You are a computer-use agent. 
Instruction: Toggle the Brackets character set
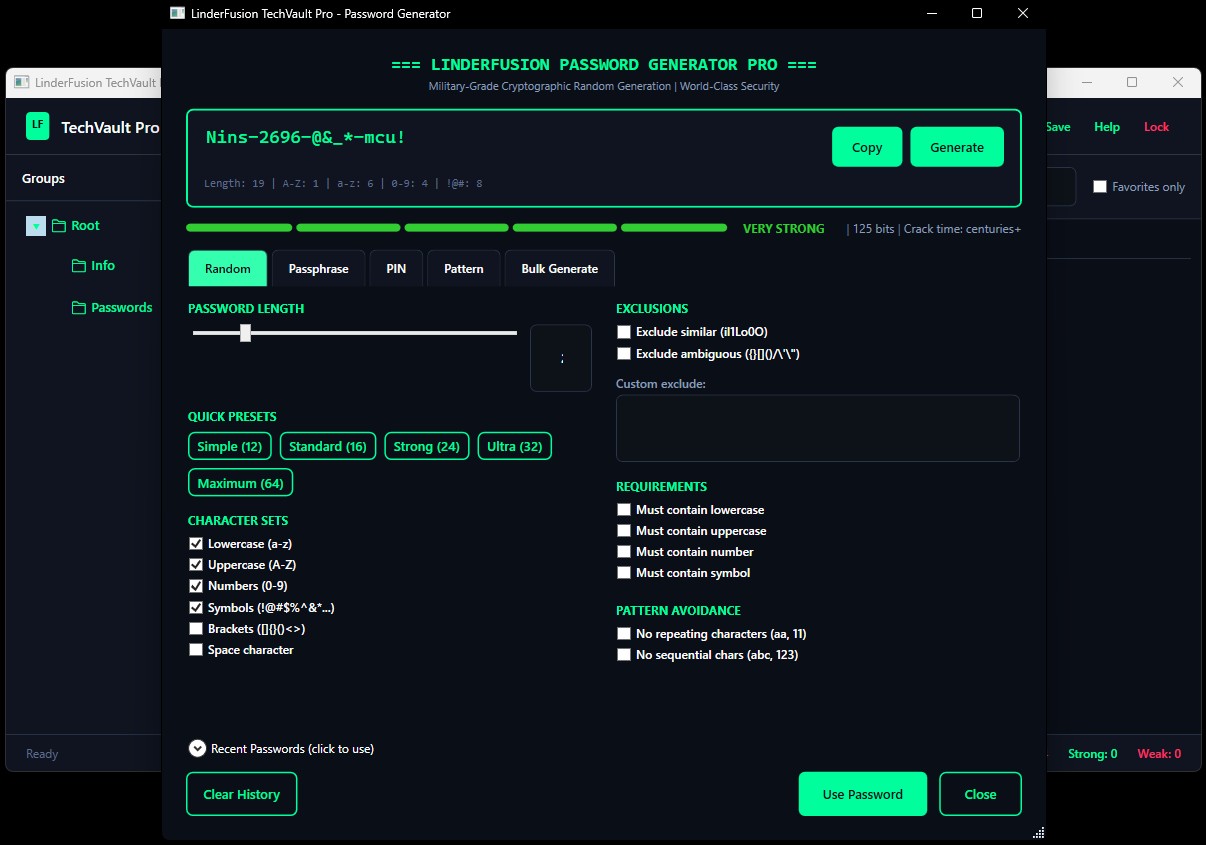(x=196, y=628)
